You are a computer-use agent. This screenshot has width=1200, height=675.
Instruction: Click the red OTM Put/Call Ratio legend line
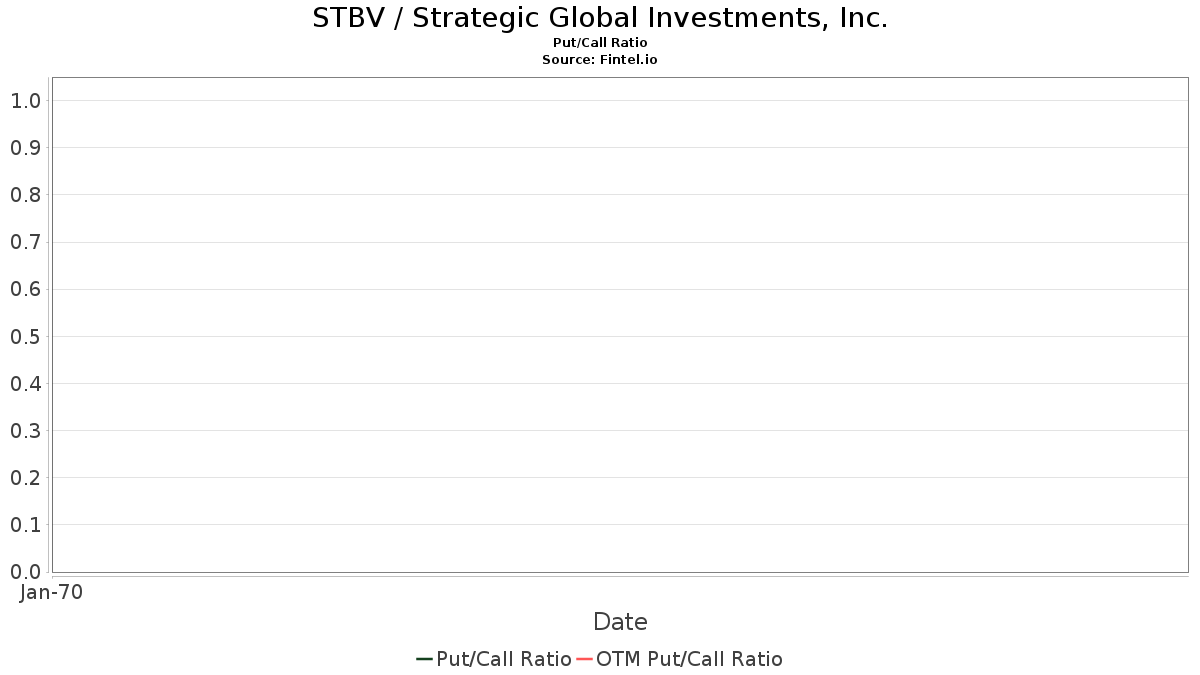coord(584,659)
